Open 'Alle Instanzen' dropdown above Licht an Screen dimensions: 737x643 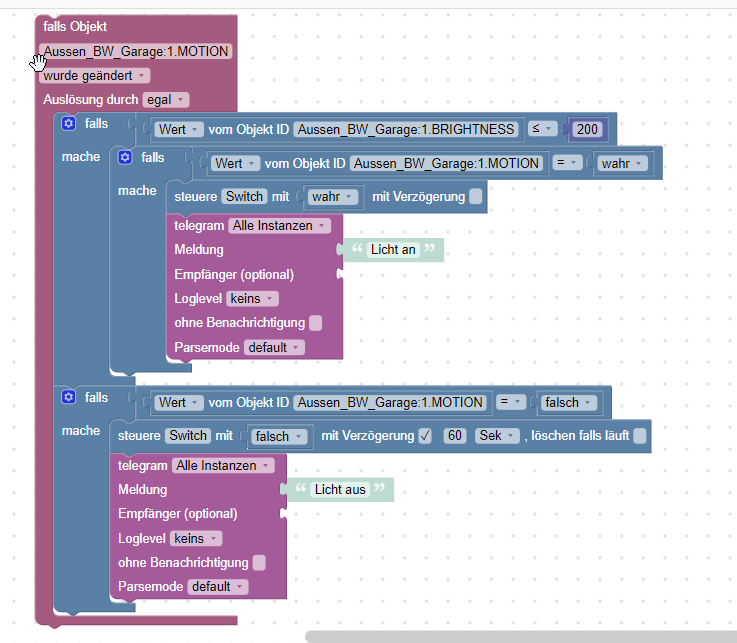(280, 226)
